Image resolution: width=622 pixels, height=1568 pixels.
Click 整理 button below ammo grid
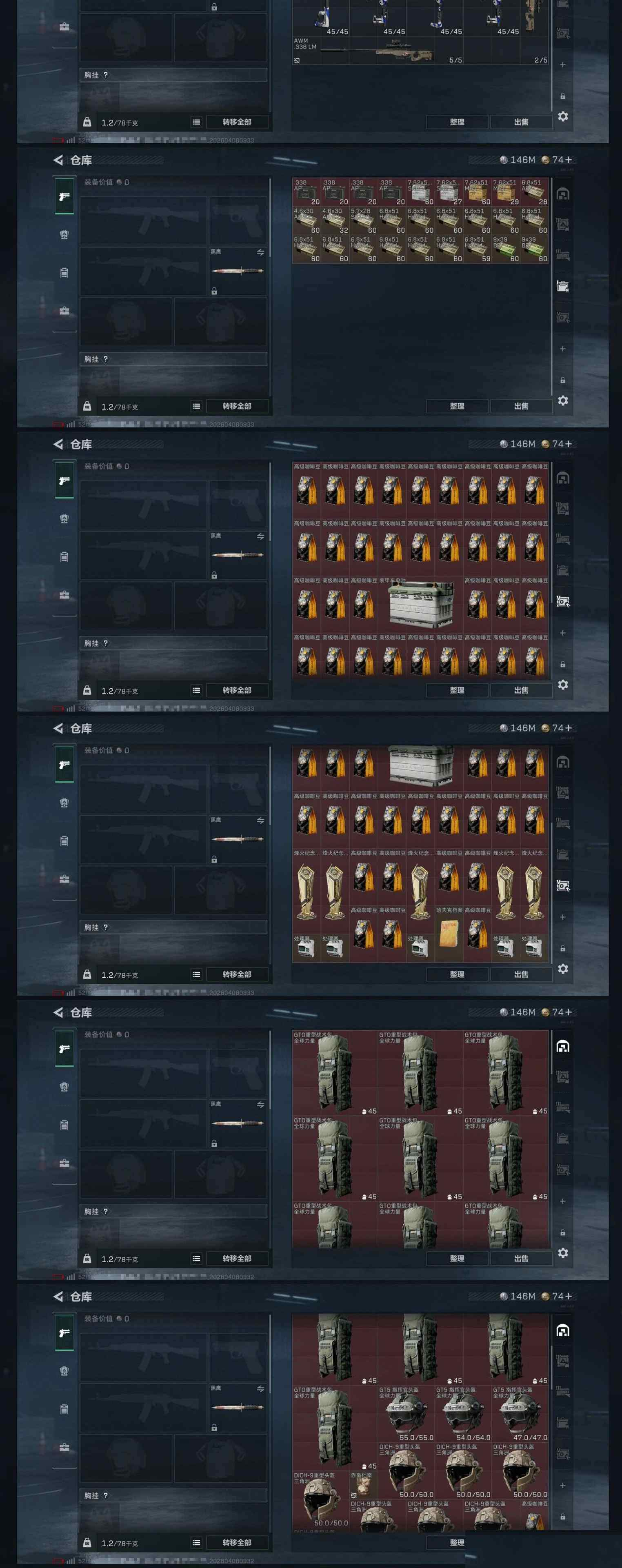(457, 406)
